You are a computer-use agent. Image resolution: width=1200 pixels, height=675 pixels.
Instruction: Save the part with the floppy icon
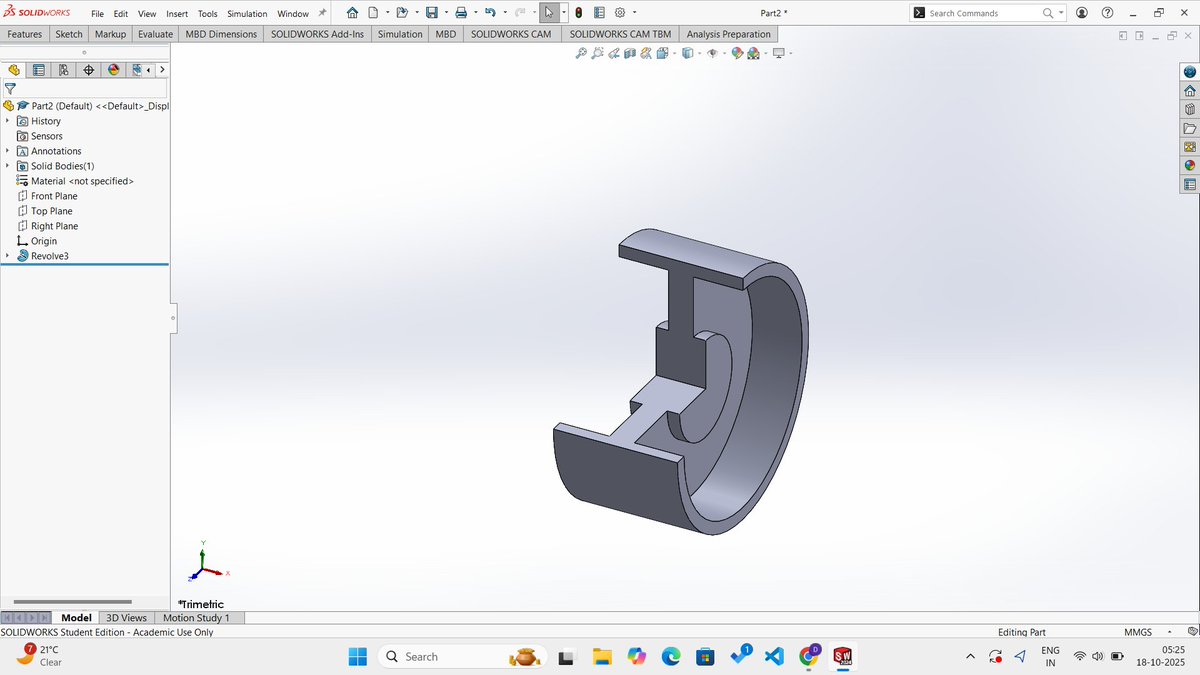431,13
